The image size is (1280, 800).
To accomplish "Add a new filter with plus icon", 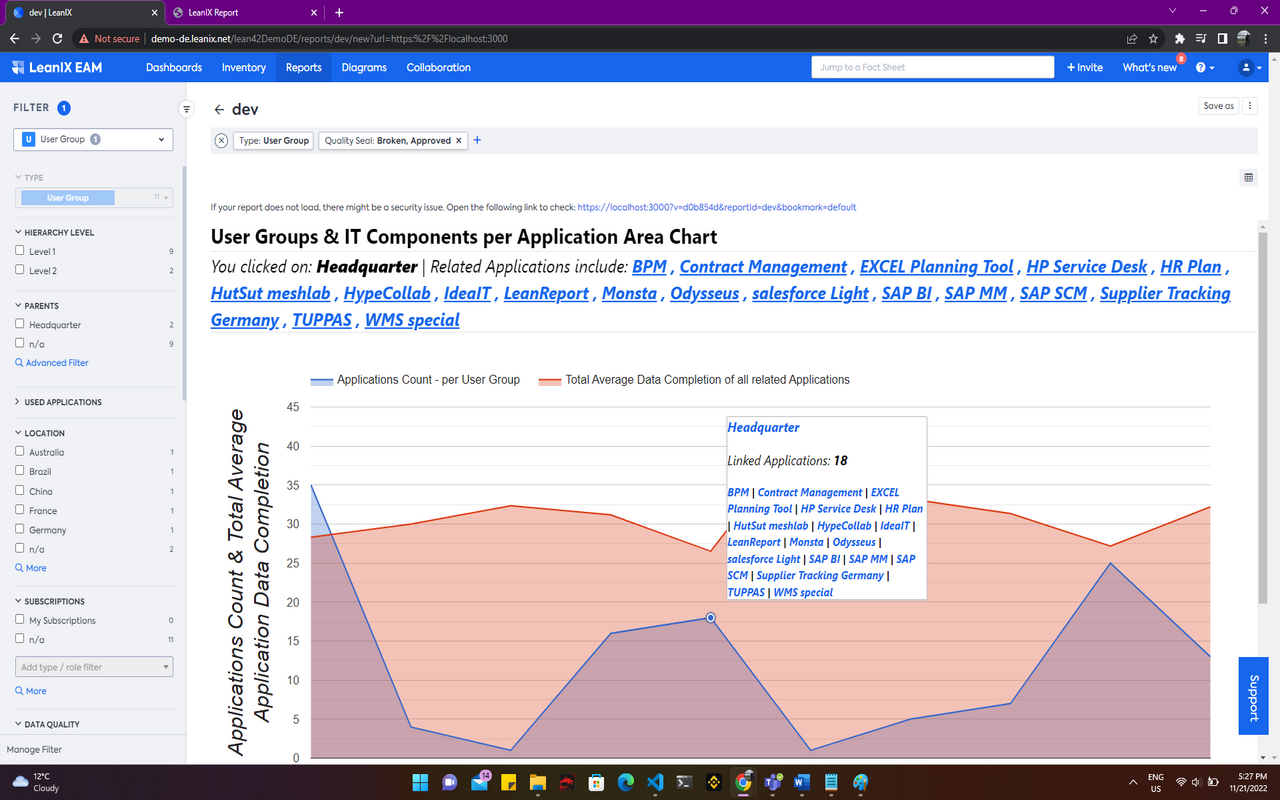I will [477, 140].
